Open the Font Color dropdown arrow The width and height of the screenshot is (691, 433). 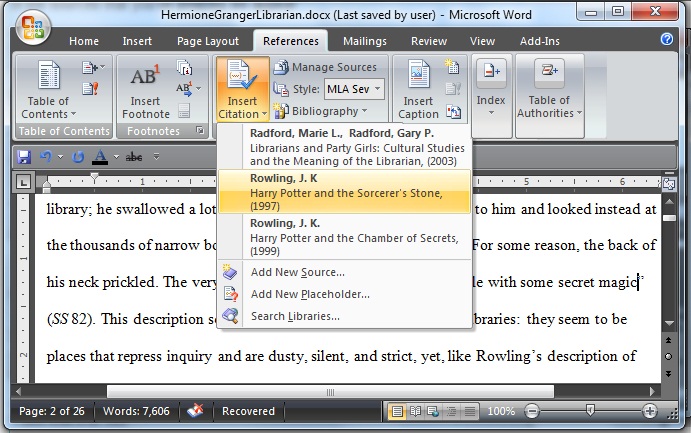116,156
